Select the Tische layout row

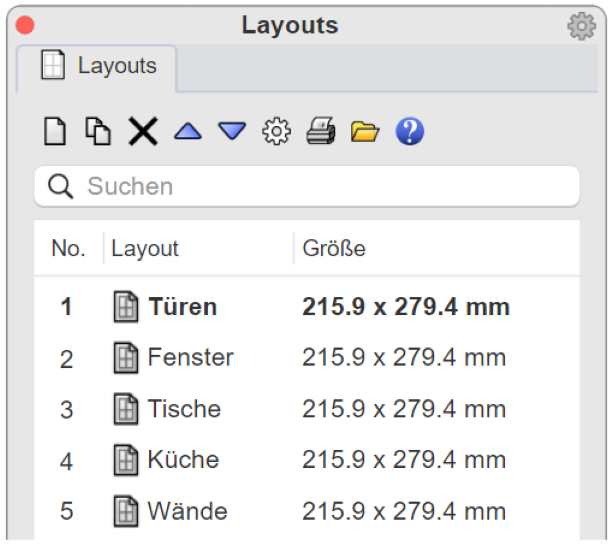tap(307, 409)
